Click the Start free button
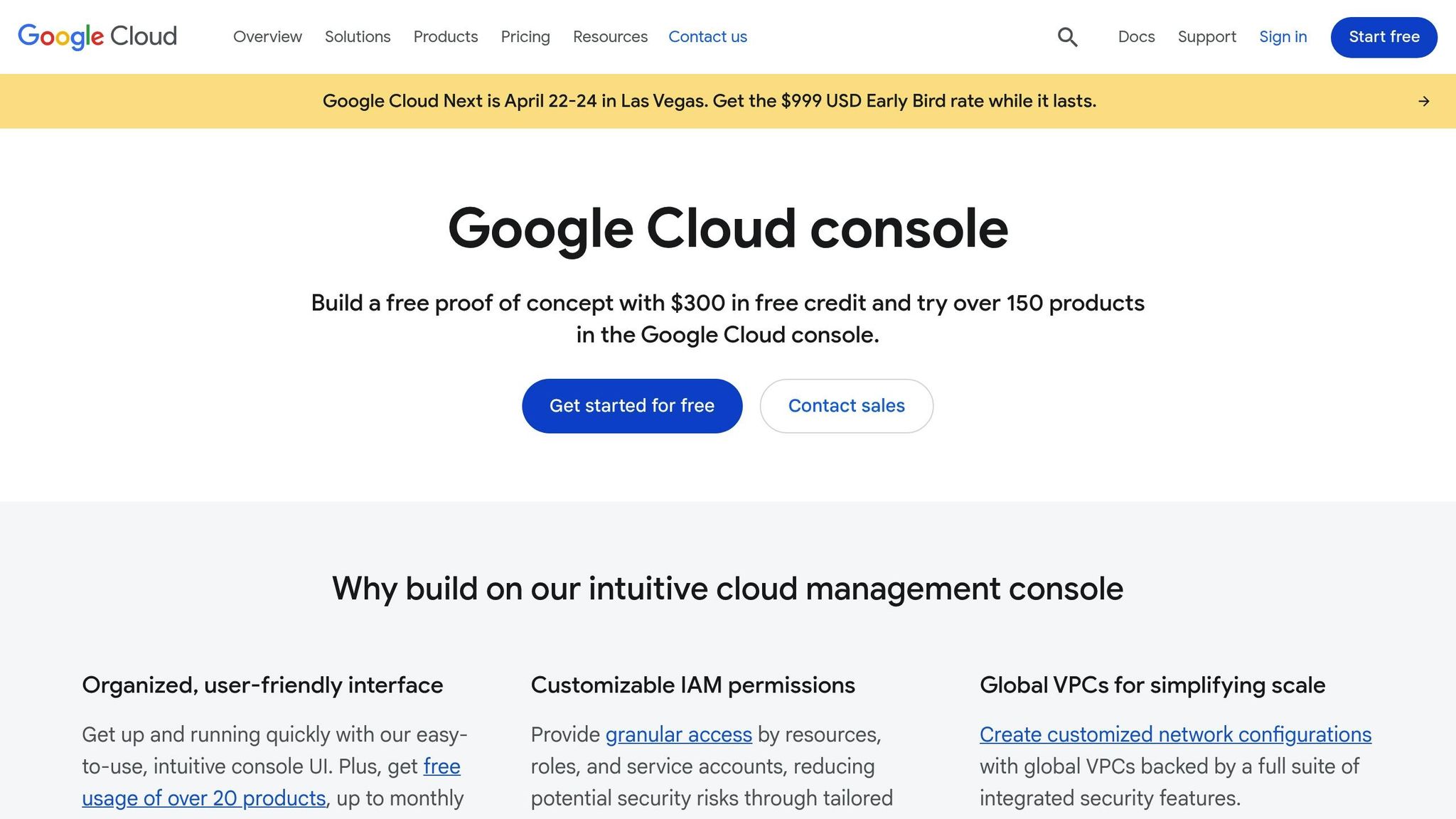This screenshot has width=1456, height=819. [1383, 37]
